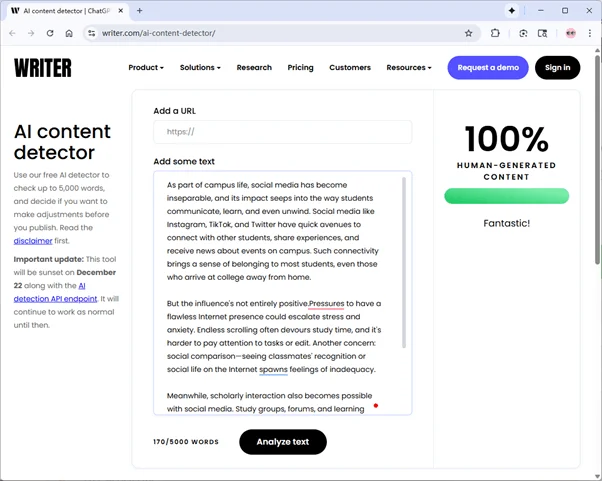Viewport: 602px width, 481px height.
Task: Click the browser back arrow
Action: pyautogui.click(x=12, y=33)
